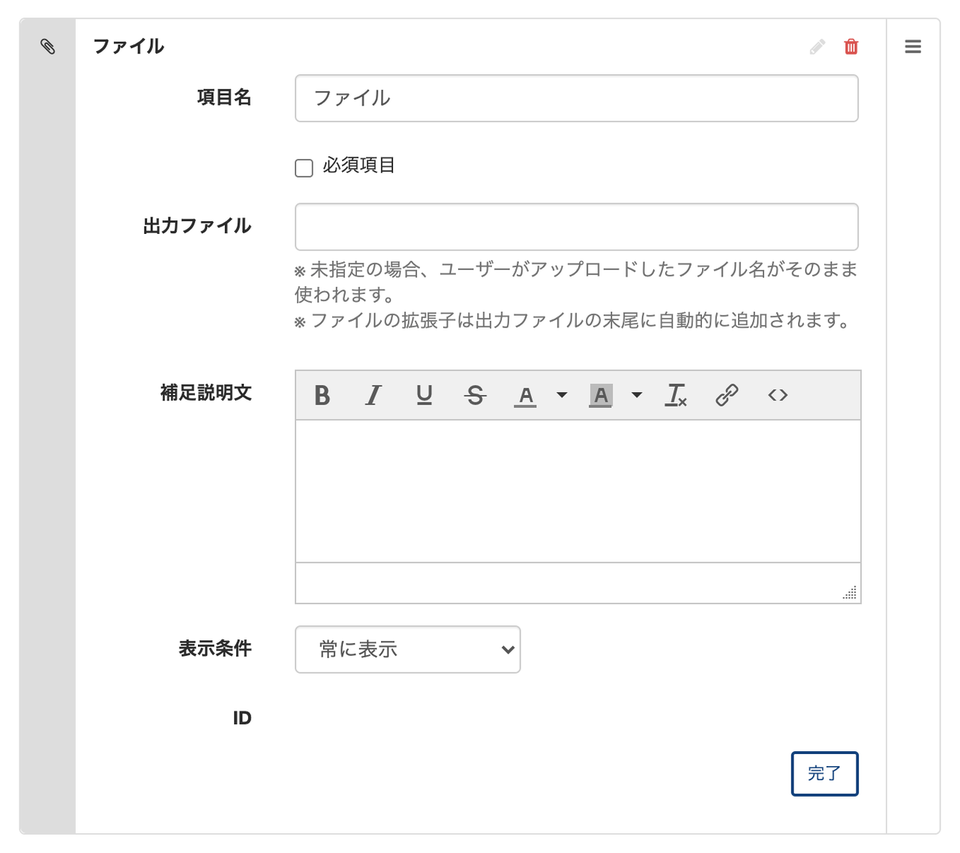This screenshot has height=853, width=960.
Task: Click the Bold formatting icon
Action: point(322,395)
